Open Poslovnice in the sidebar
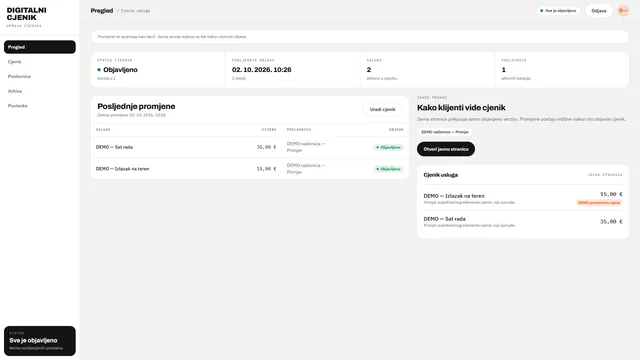Screen dimensions: 640x360 click(x=40, y=76)
